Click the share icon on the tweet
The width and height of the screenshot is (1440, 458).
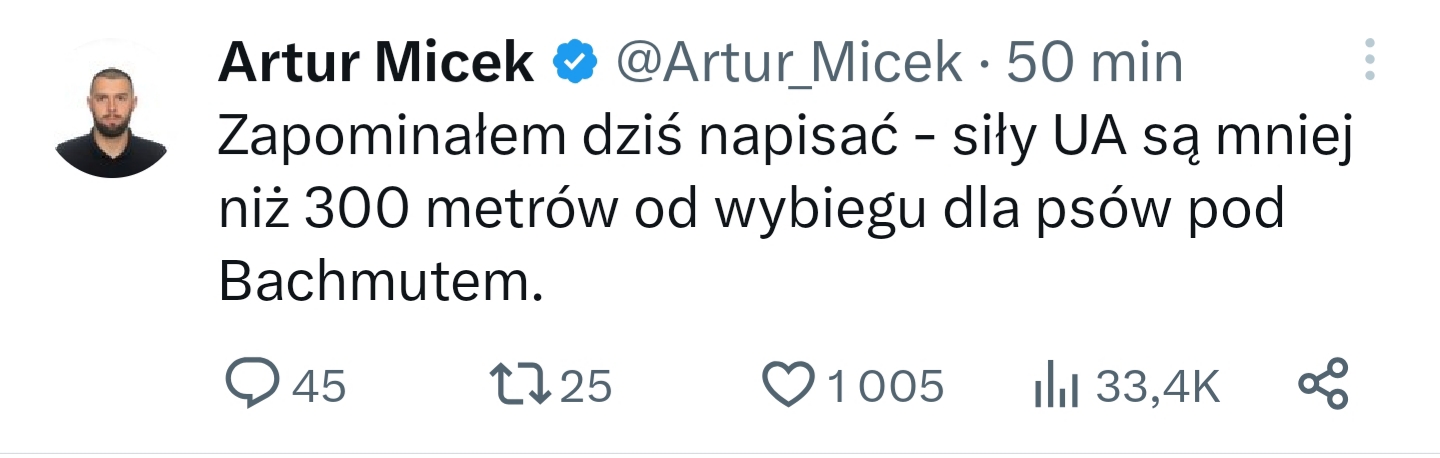pyautogui.click(x=1323, y=385)
